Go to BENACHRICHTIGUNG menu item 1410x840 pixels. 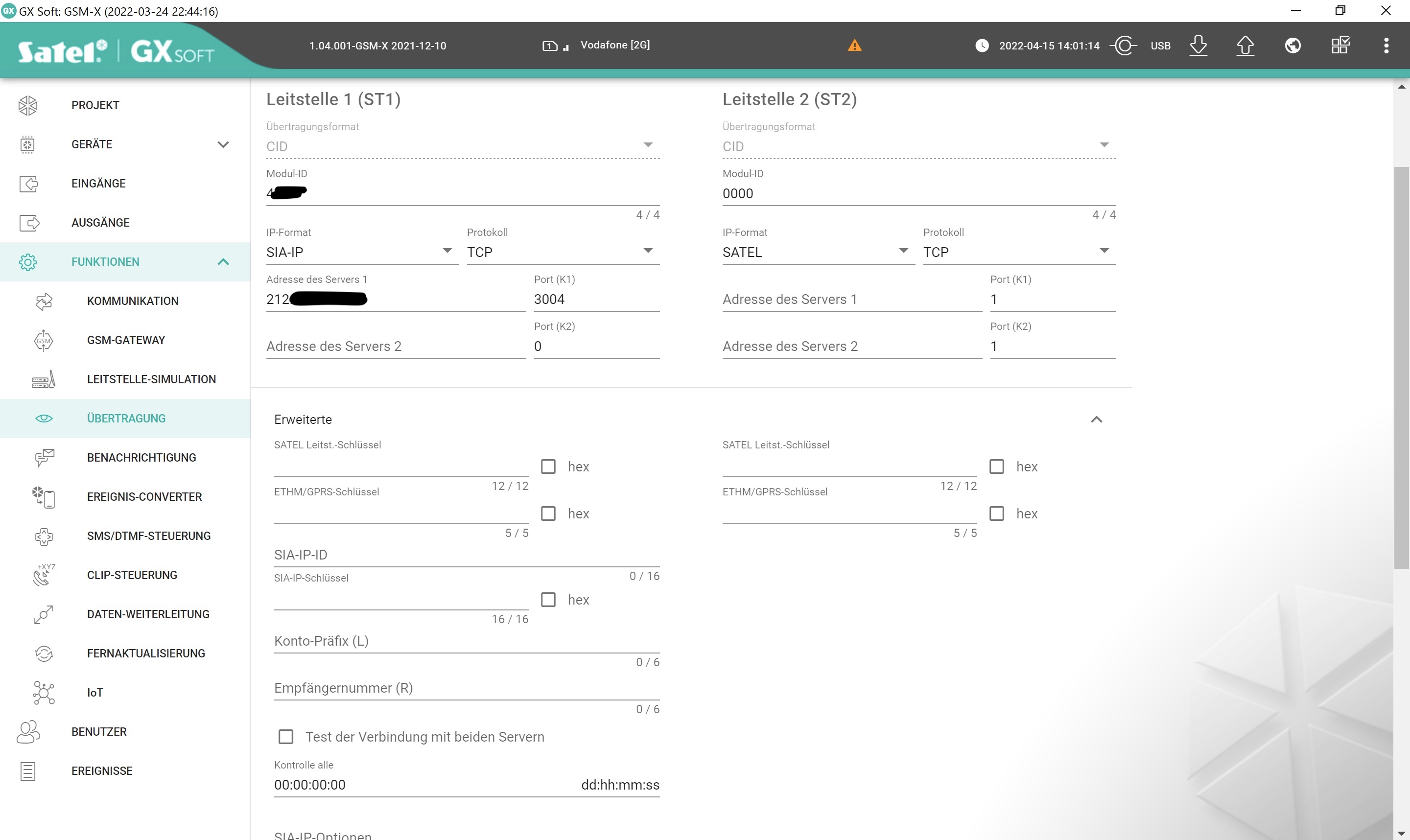(141, 457)
